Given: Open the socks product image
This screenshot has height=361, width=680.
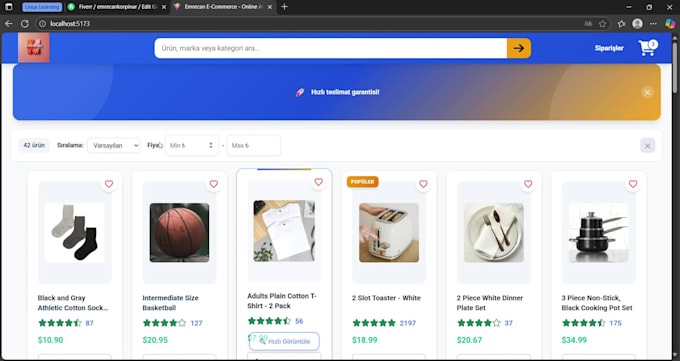Looking at the screenshot, I should pyautogui.click(x=75, y=233).
